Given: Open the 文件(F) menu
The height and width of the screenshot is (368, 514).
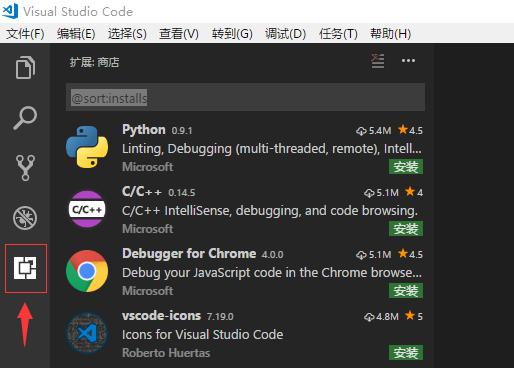Looking at the screenshot, I should (25, 34).
